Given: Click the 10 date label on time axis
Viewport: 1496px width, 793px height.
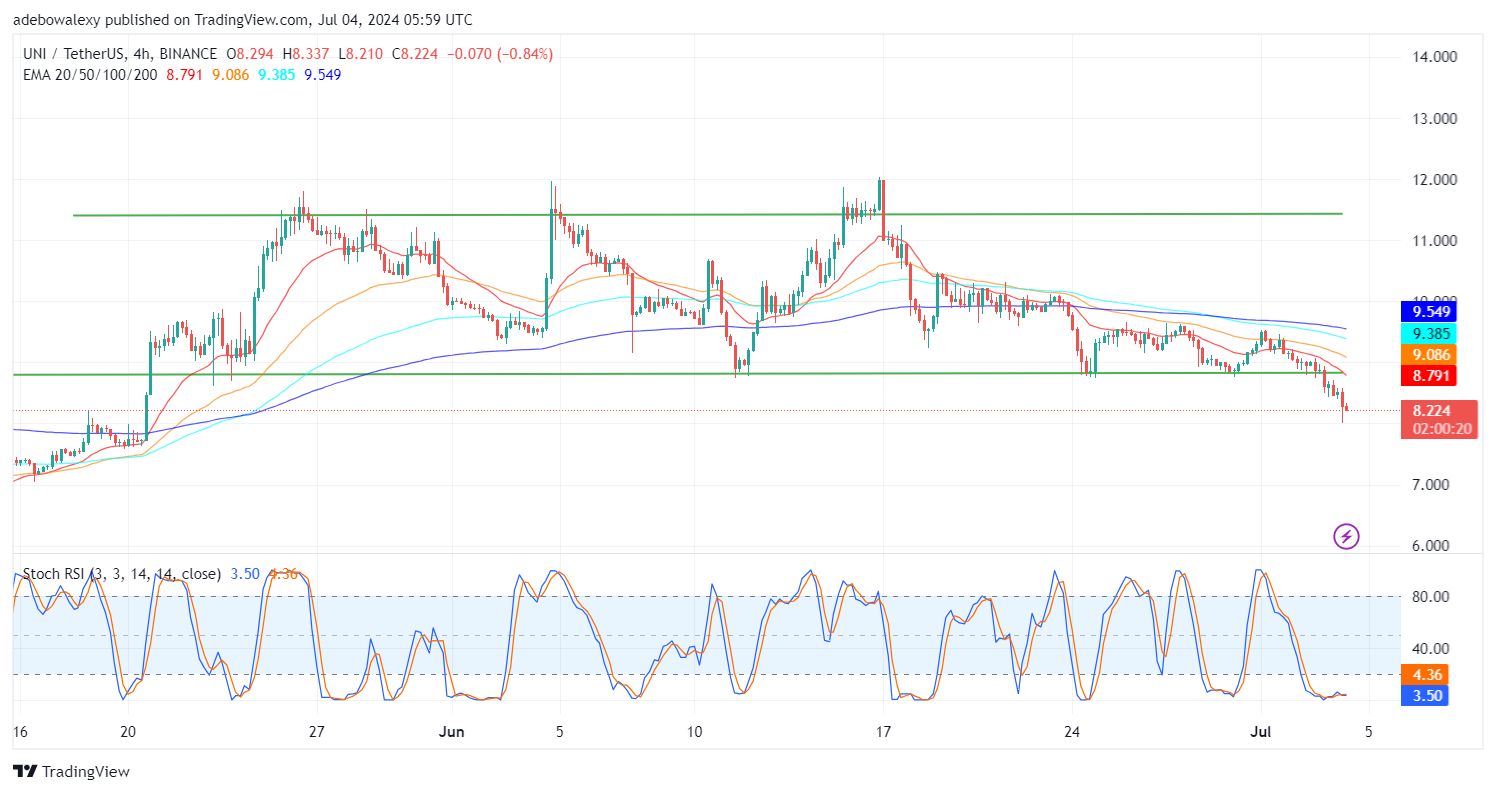Looking at the screenshot, I should [695, 731].
